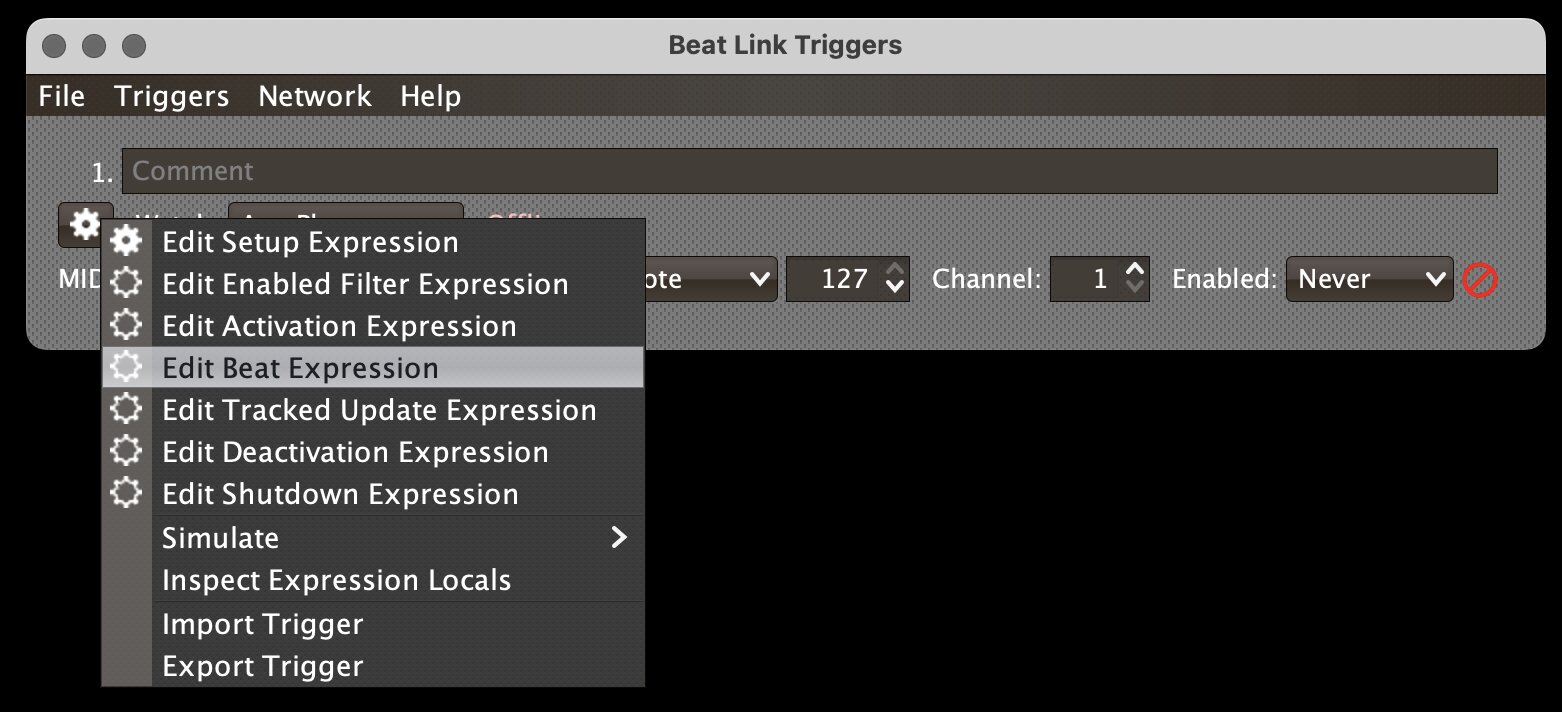Click the gear icon beside Edit Tracked Update Expression

(x=126, y=410)
